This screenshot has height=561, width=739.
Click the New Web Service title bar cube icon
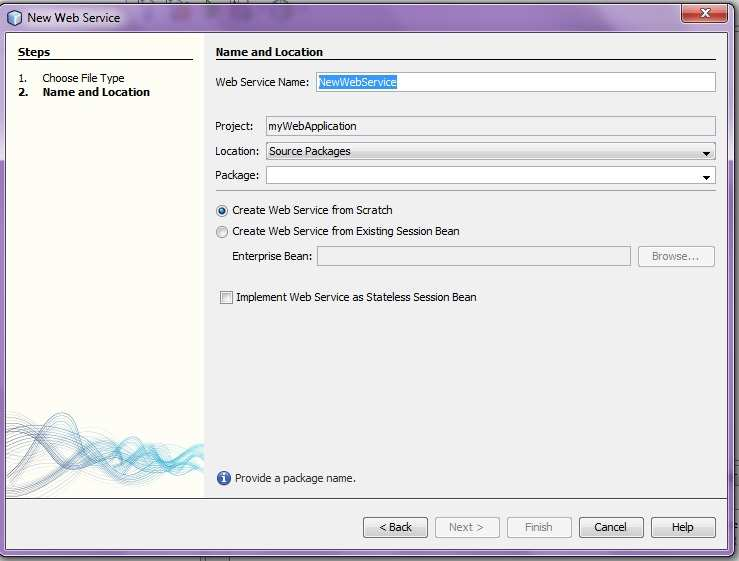click(14, 18)
